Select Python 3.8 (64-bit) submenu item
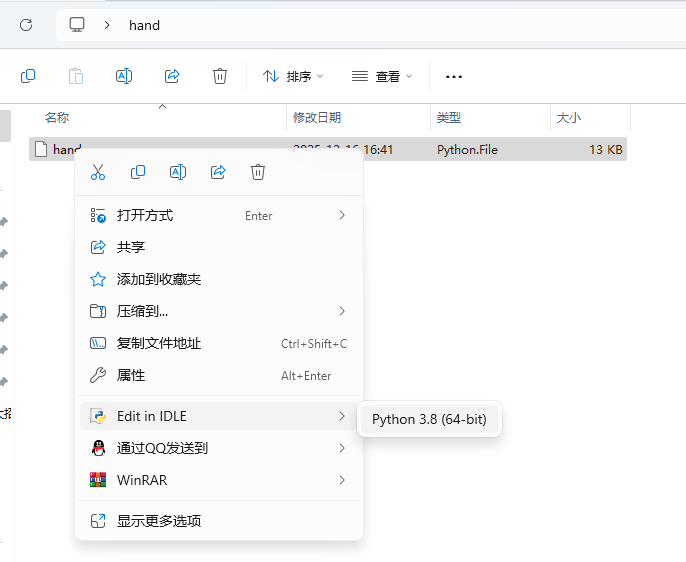This screenshot has height=562, width=686. (429, 419)
